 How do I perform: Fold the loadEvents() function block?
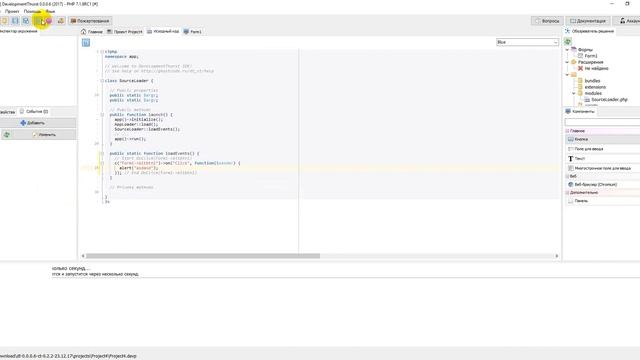pyautogui.click(x=102, y=153)
